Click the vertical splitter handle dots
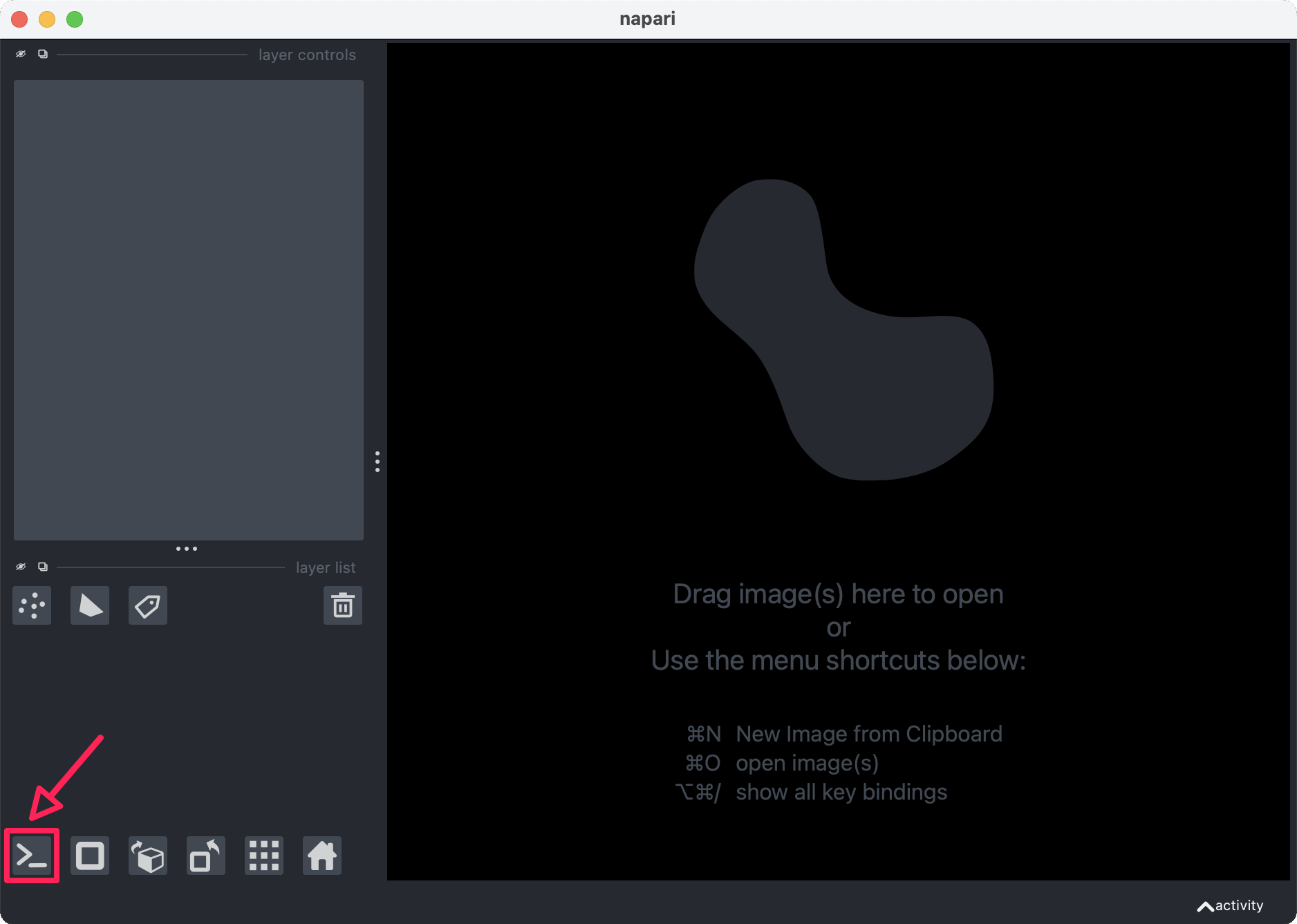This screenshot has height=924, width=1297. [377, 462]
